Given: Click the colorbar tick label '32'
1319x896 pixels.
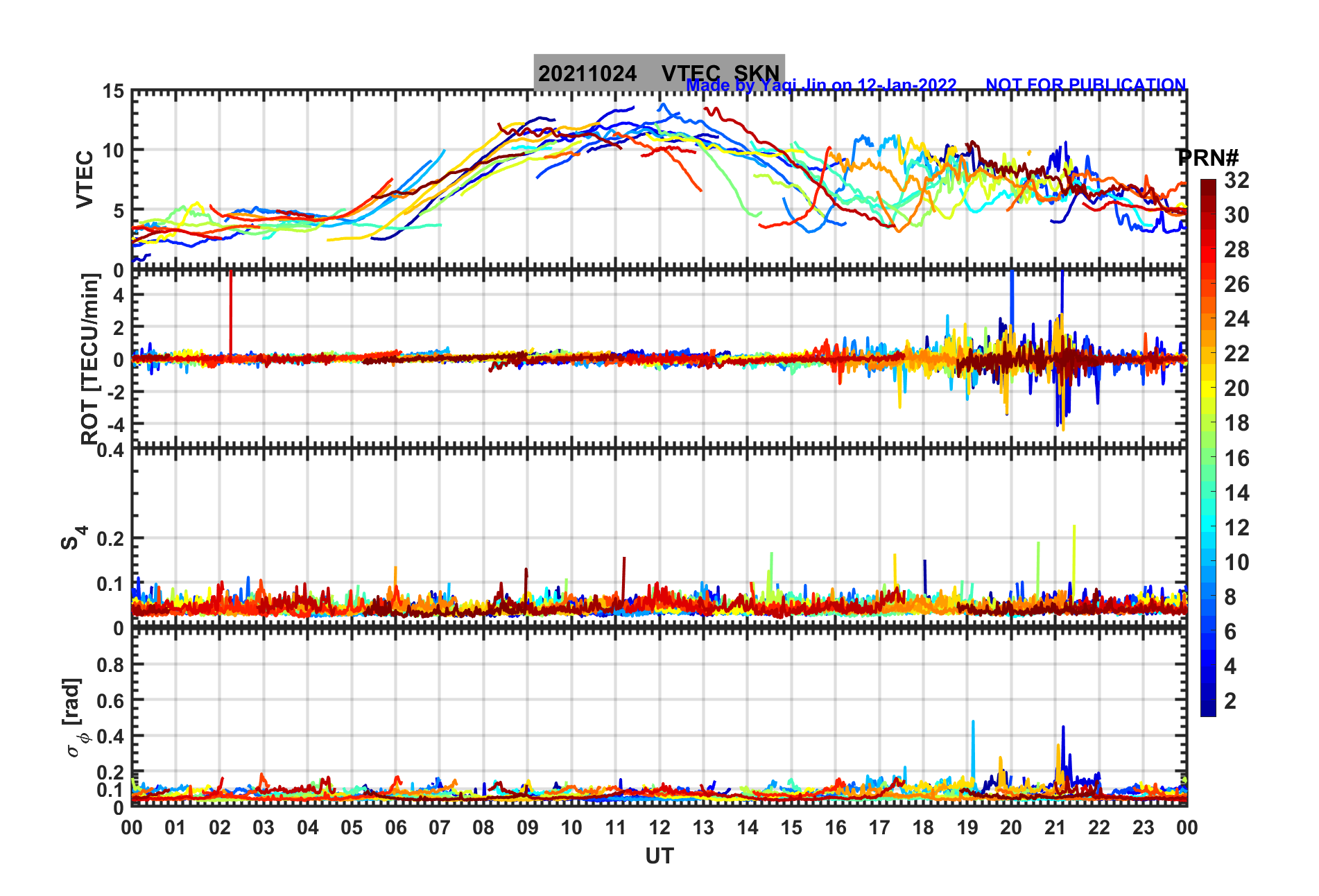Looking at the screenshot, I should pos(1236,180).
